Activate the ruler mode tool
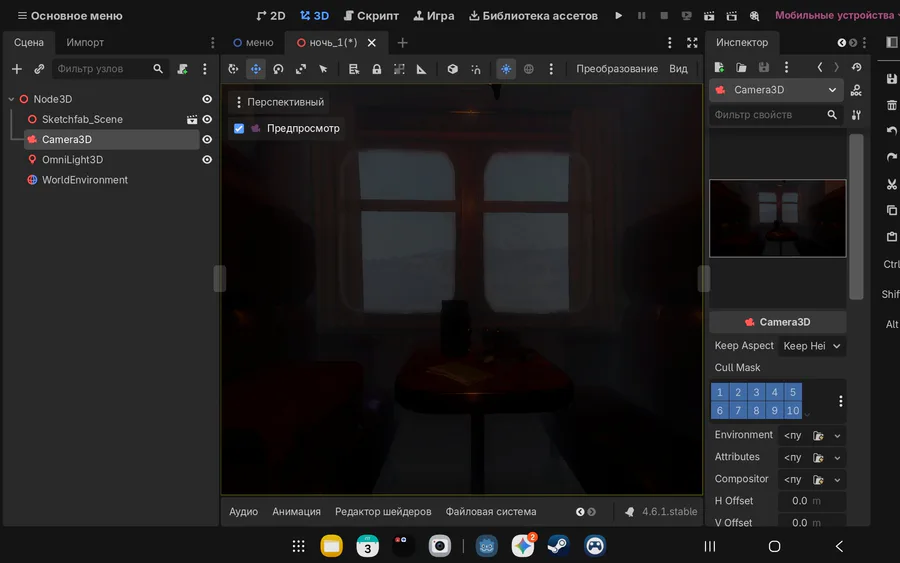900x563 pixels. coord(422,69)
